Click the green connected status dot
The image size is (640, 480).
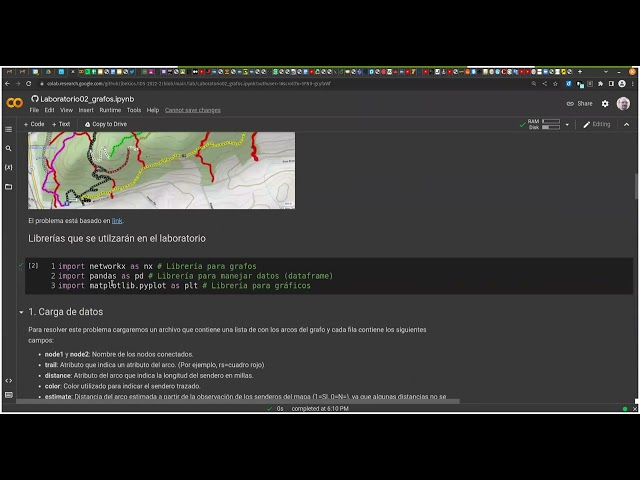click(625, 409)
